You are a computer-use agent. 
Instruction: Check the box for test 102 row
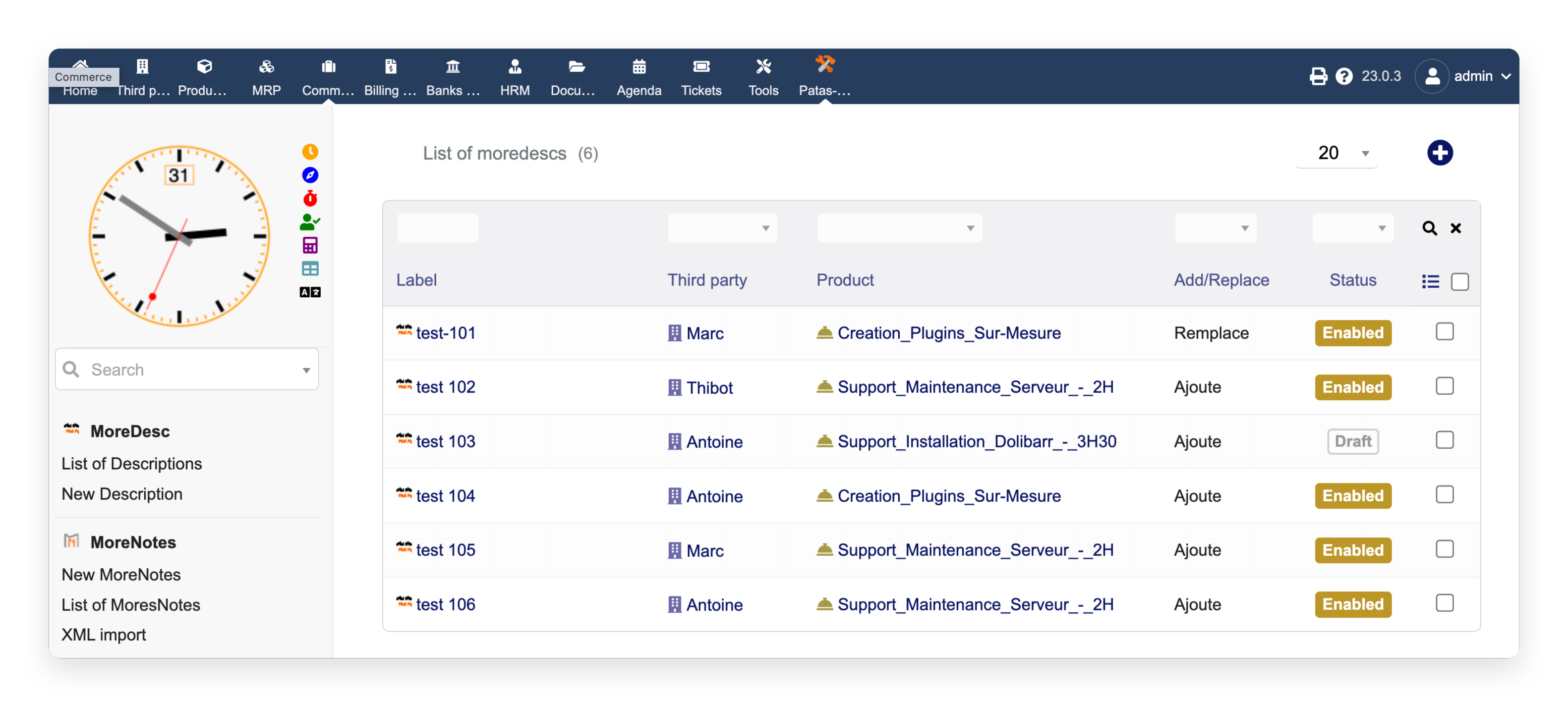click(x=1444, y=386)
